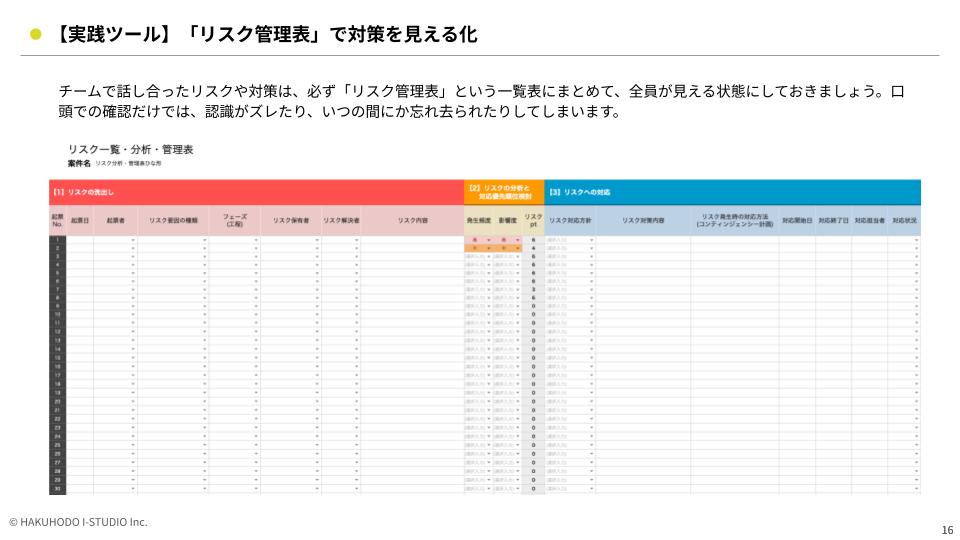Click the HAKUHODO I-STUDIO Inc. copyright text
Viewport: 960px width, 540px height.
click(78, 522)
